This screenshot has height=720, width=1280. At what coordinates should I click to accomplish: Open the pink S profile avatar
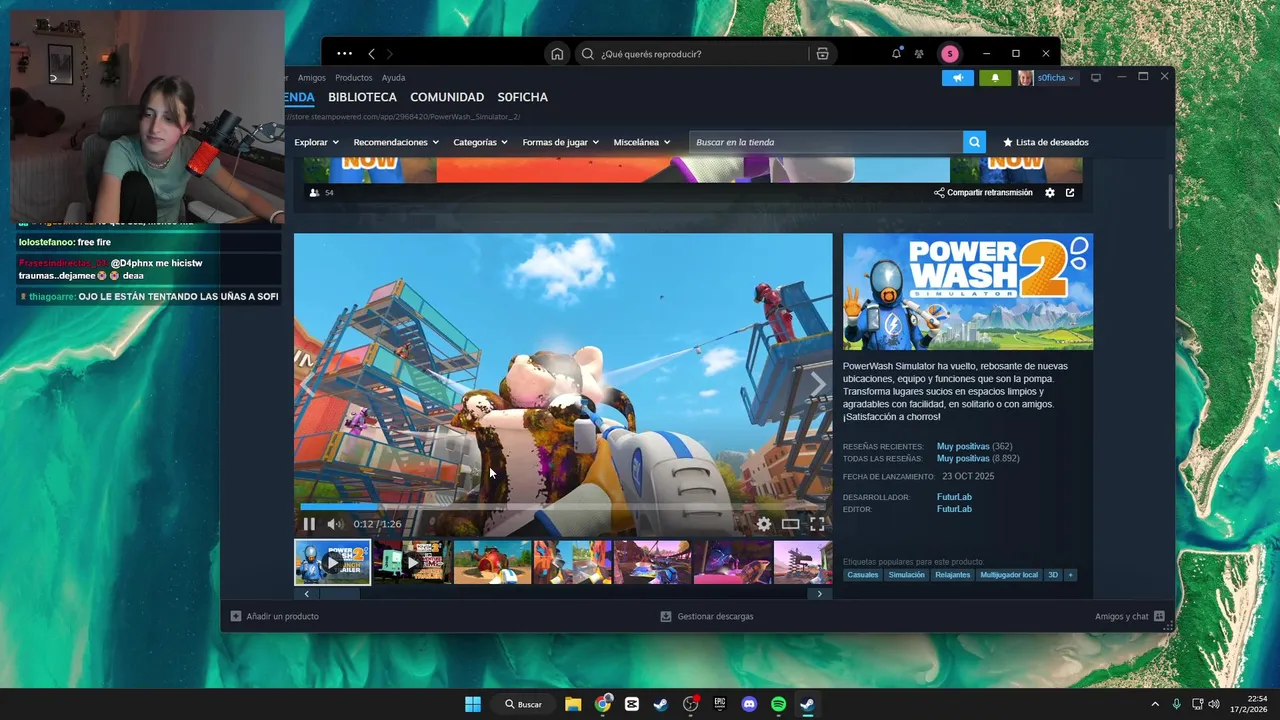[x=949, y=54]
